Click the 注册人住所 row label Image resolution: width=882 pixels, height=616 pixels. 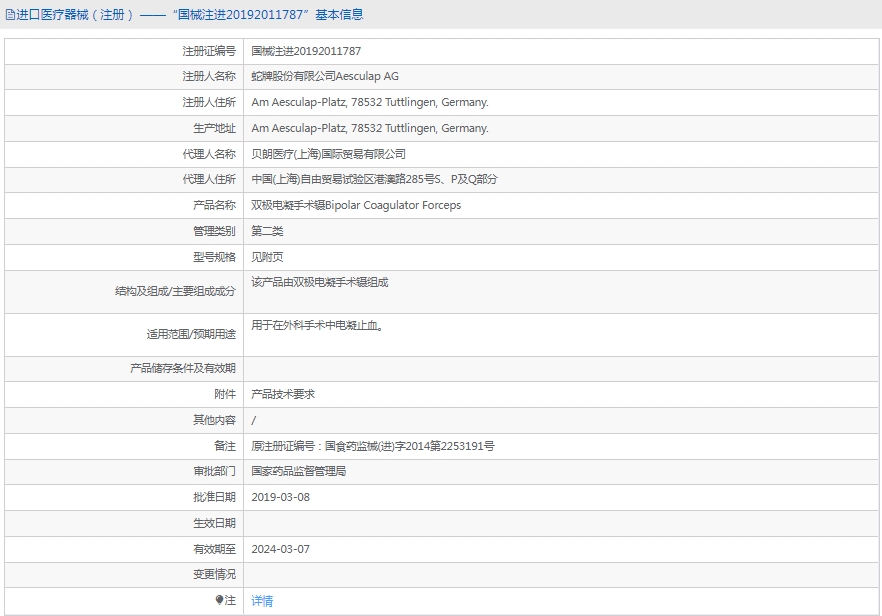coord(209,102)
